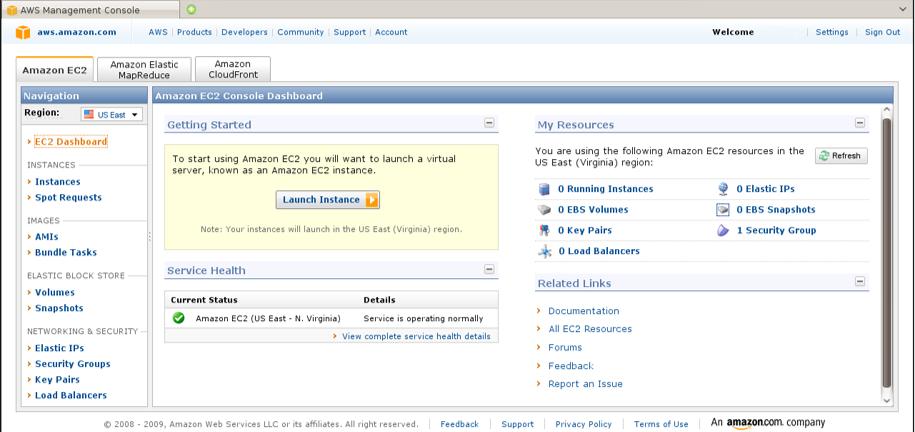915x432 pixels.
Task: Click the AWS orange cube logo
Action: click(x=22, y=32)
